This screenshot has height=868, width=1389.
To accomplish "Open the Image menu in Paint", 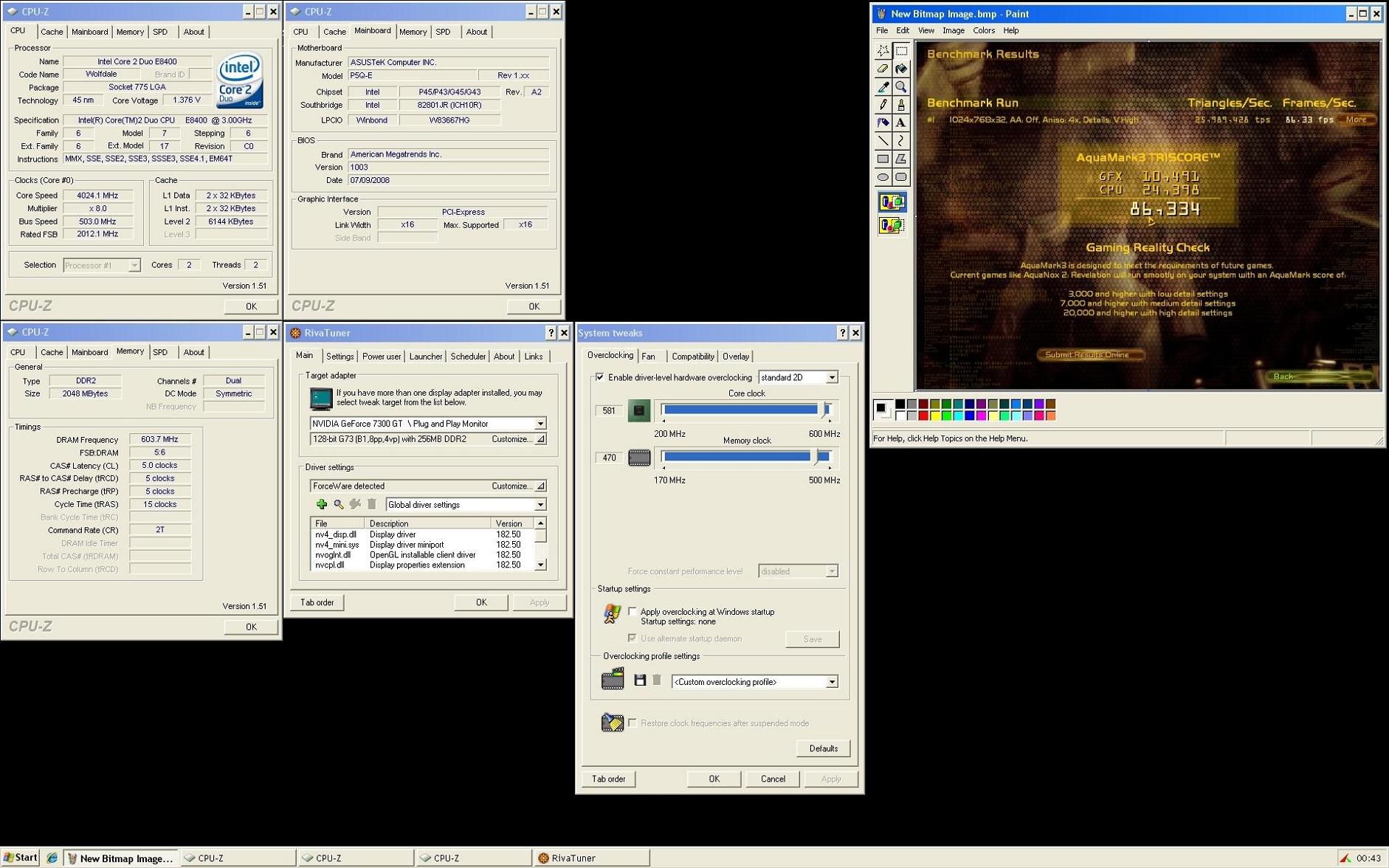I will (953, 30).
